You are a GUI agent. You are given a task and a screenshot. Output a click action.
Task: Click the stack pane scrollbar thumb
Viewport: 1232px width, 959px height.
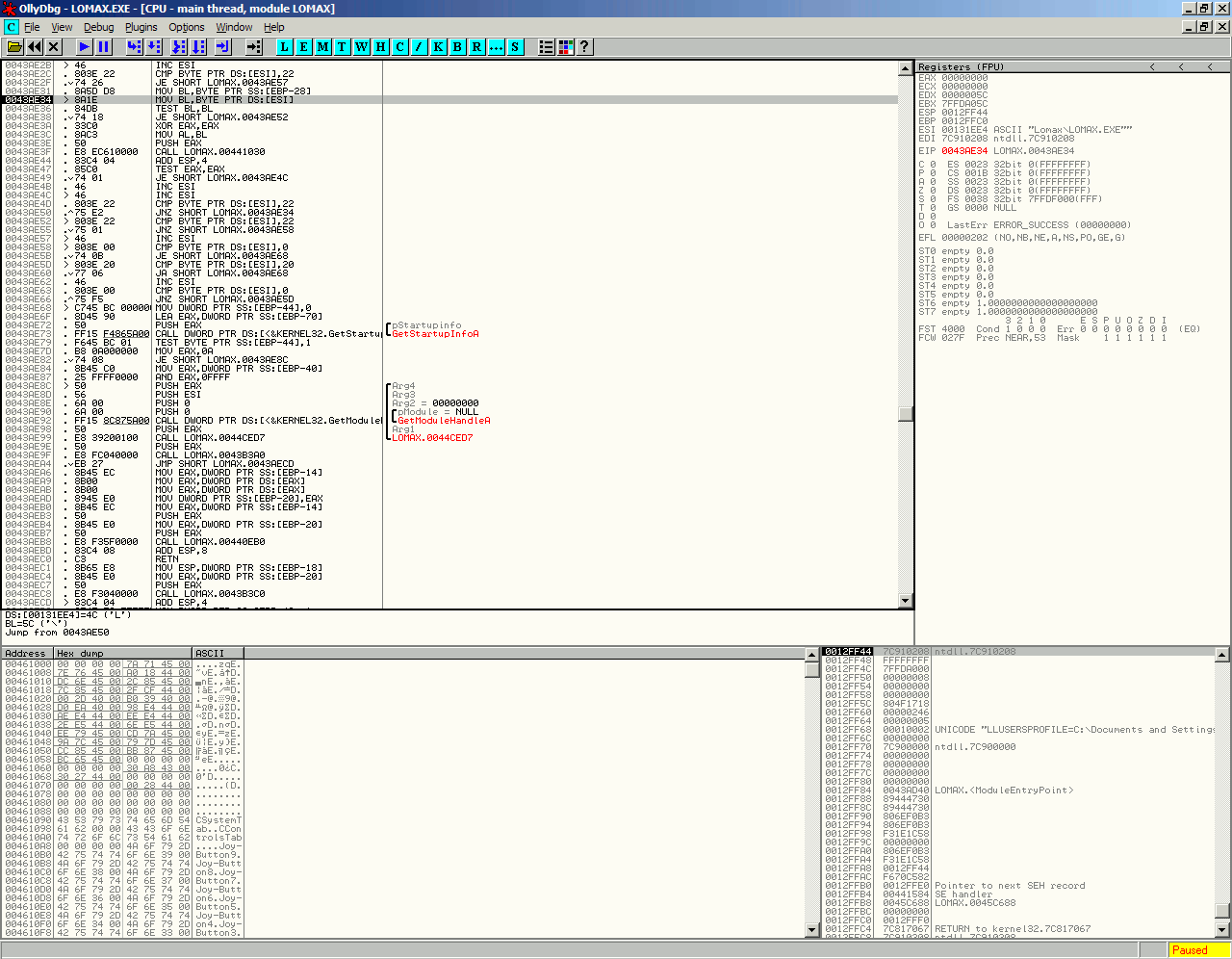1222,910
